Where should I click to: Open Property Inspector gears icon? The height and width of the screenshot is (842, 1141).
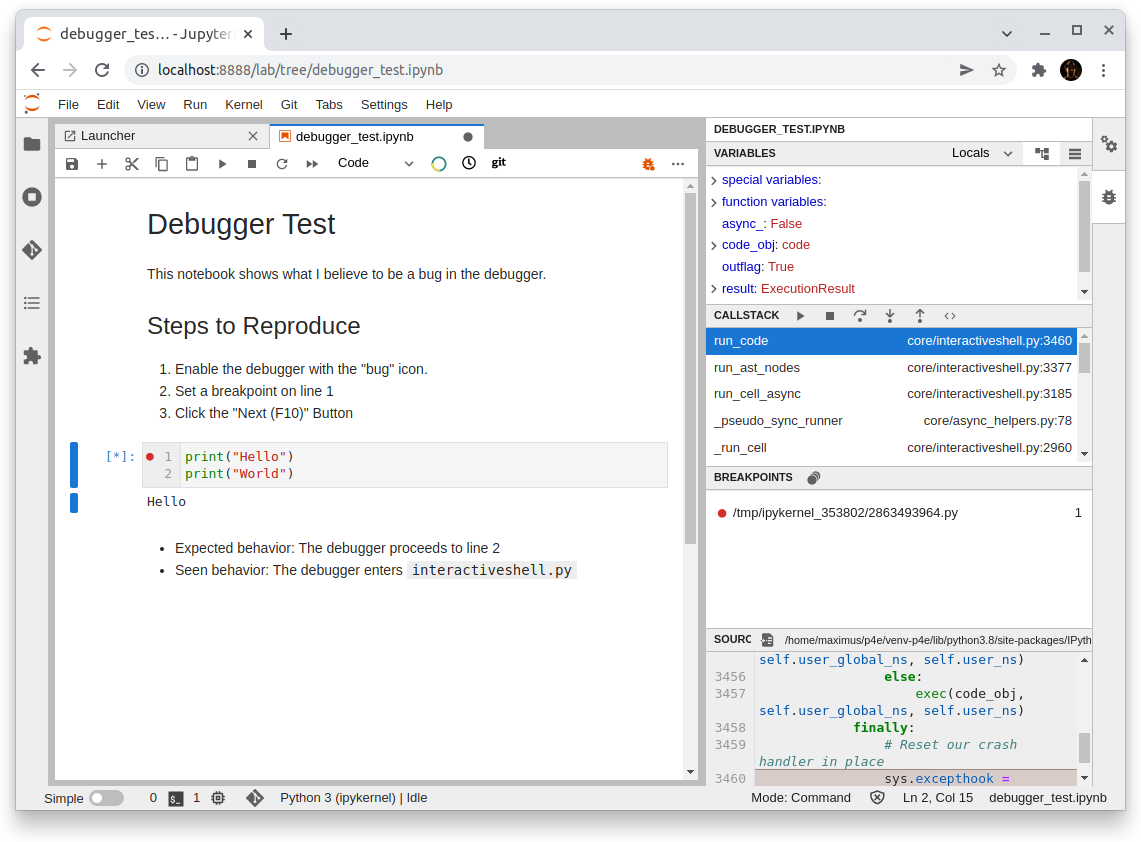pyautogui.click(x=1109, y=144)
